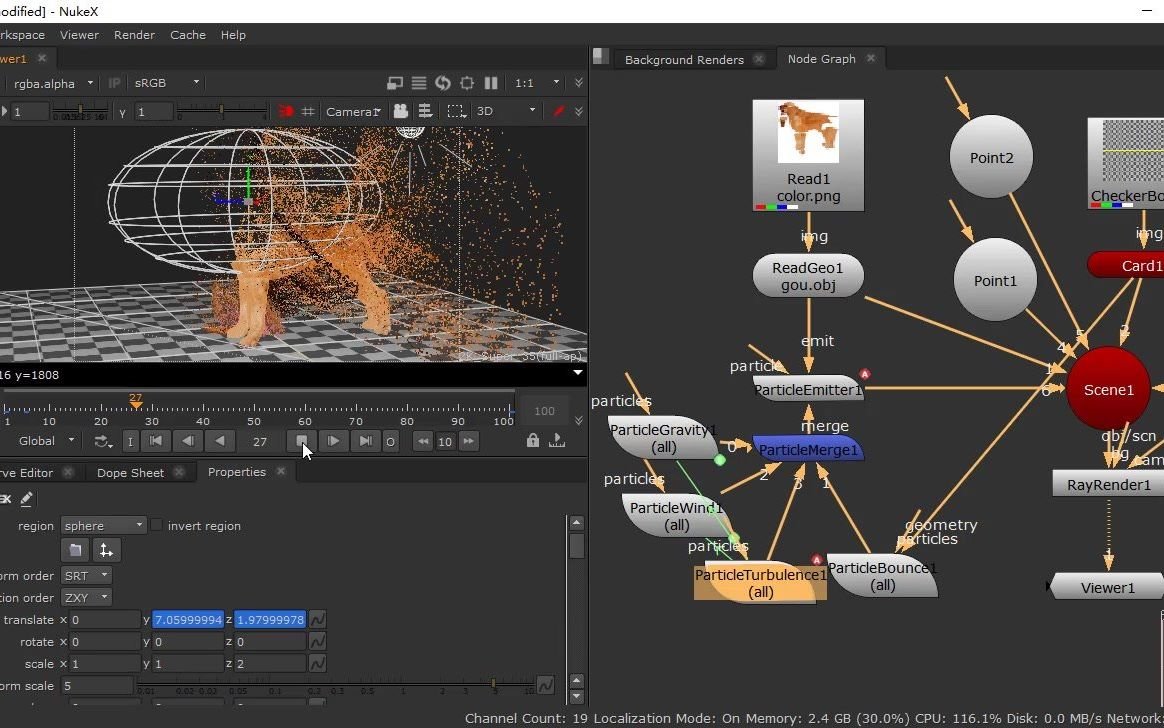The height and width of the screenshot is (728, 1164).
Task: Click the file import icon under region
Action: click(74, 550)
